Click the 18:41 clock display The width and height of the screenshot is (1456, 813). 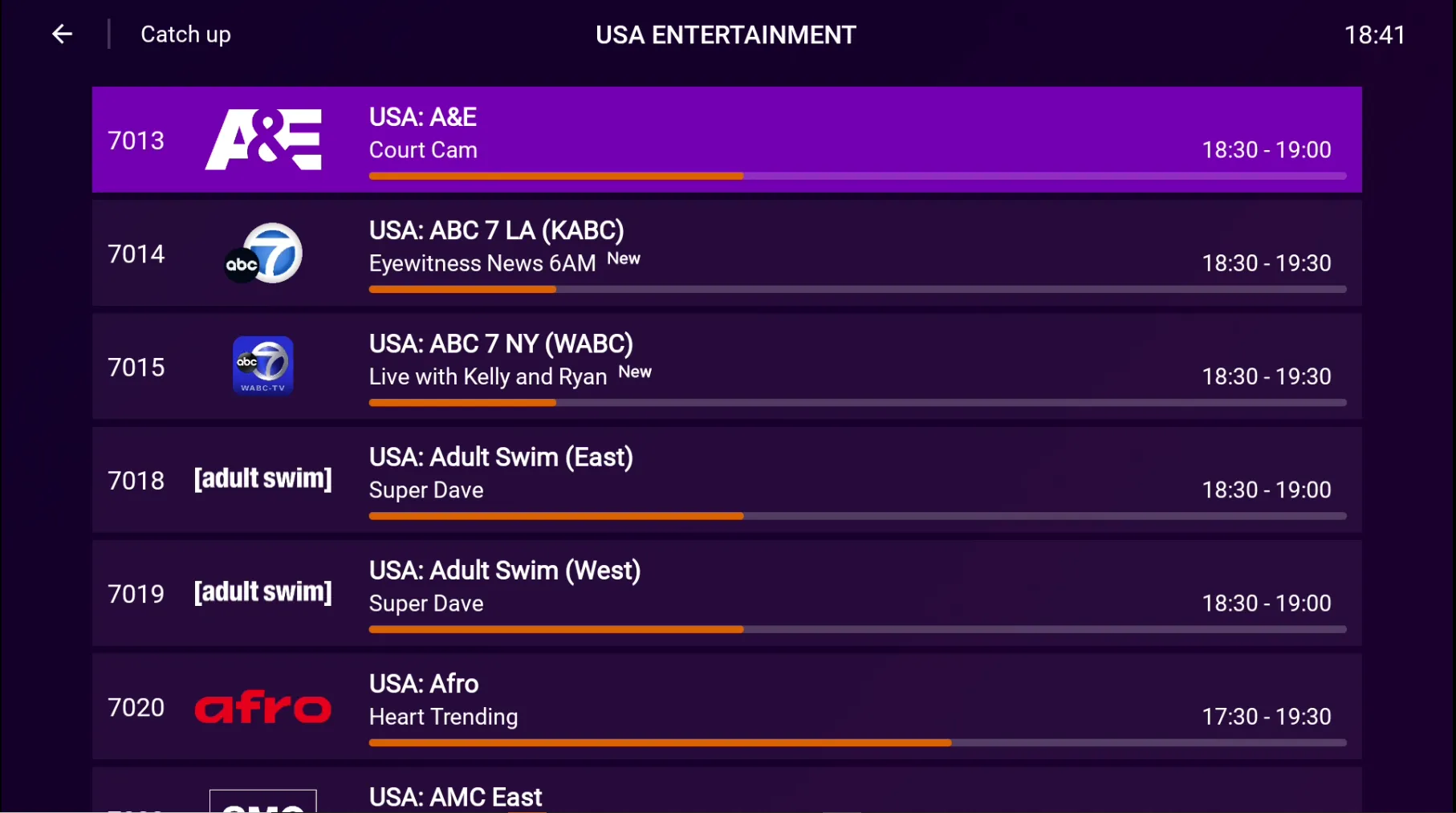pyautogui.click(x=1375, y=35)
